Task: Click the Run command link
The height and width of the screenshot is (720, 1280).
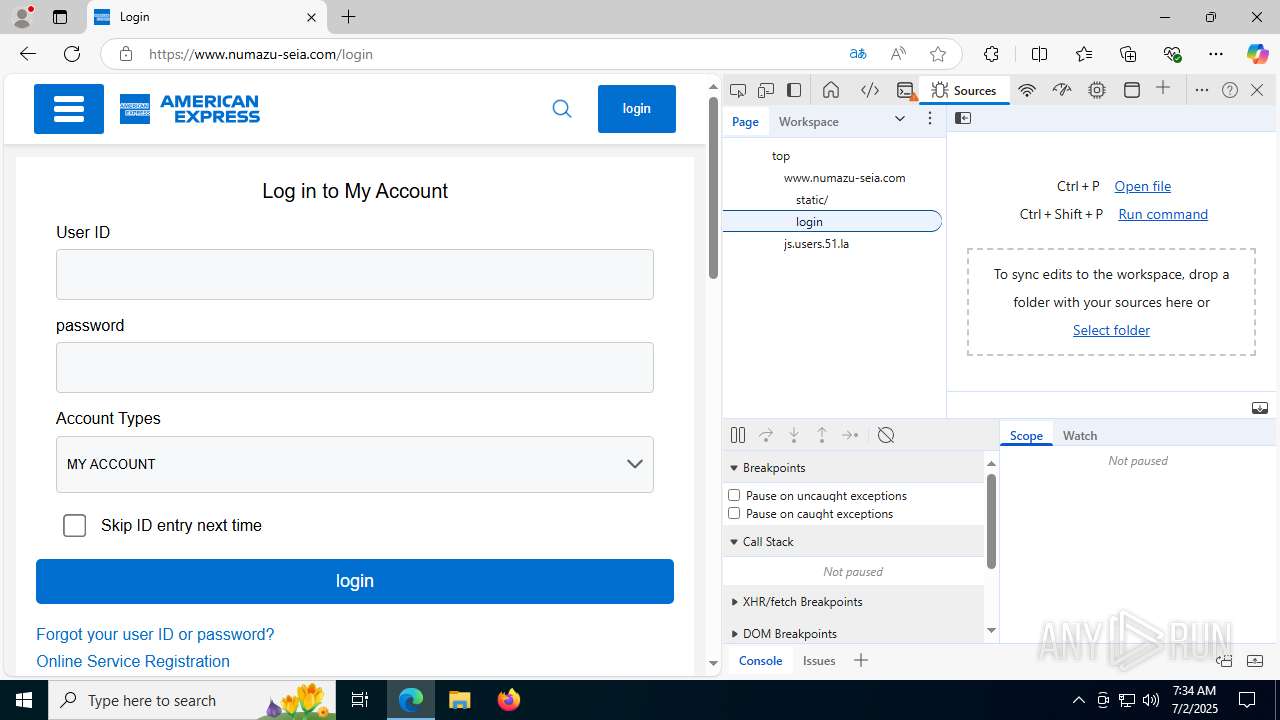Action: click(x=1163, y=214)
